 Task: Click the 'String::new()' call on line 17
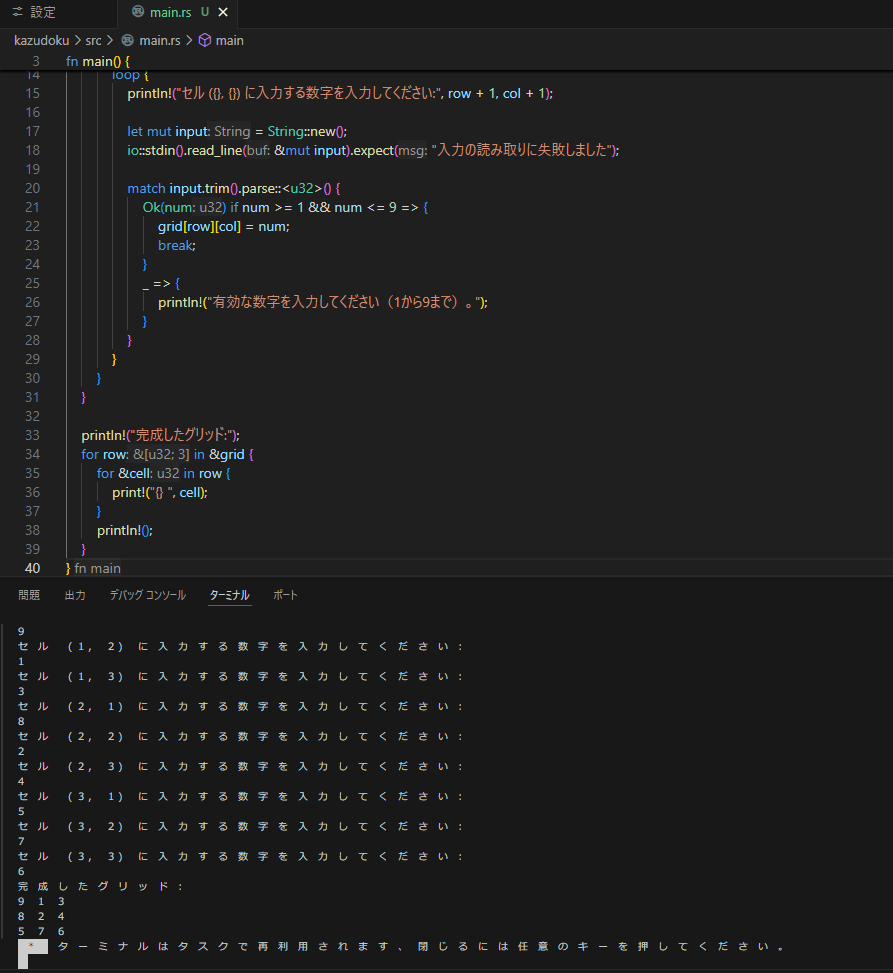coord(307,132)
